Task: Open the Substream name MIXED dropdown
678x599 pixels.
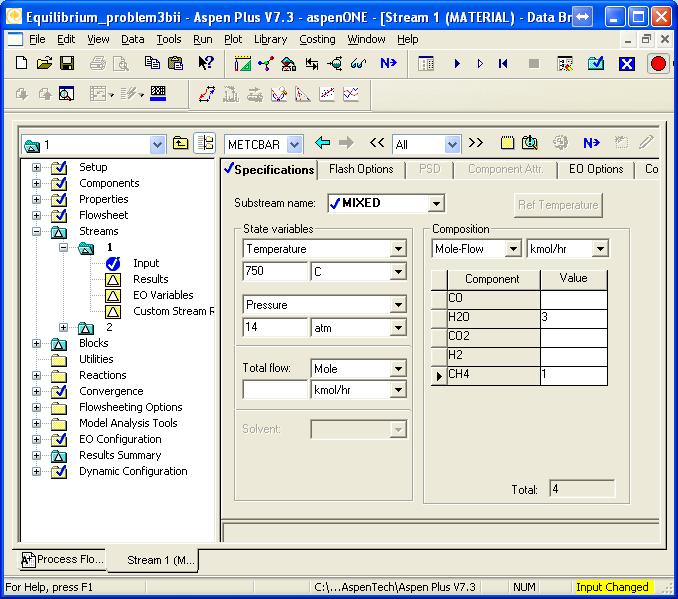Action: [x=436, y=203]
